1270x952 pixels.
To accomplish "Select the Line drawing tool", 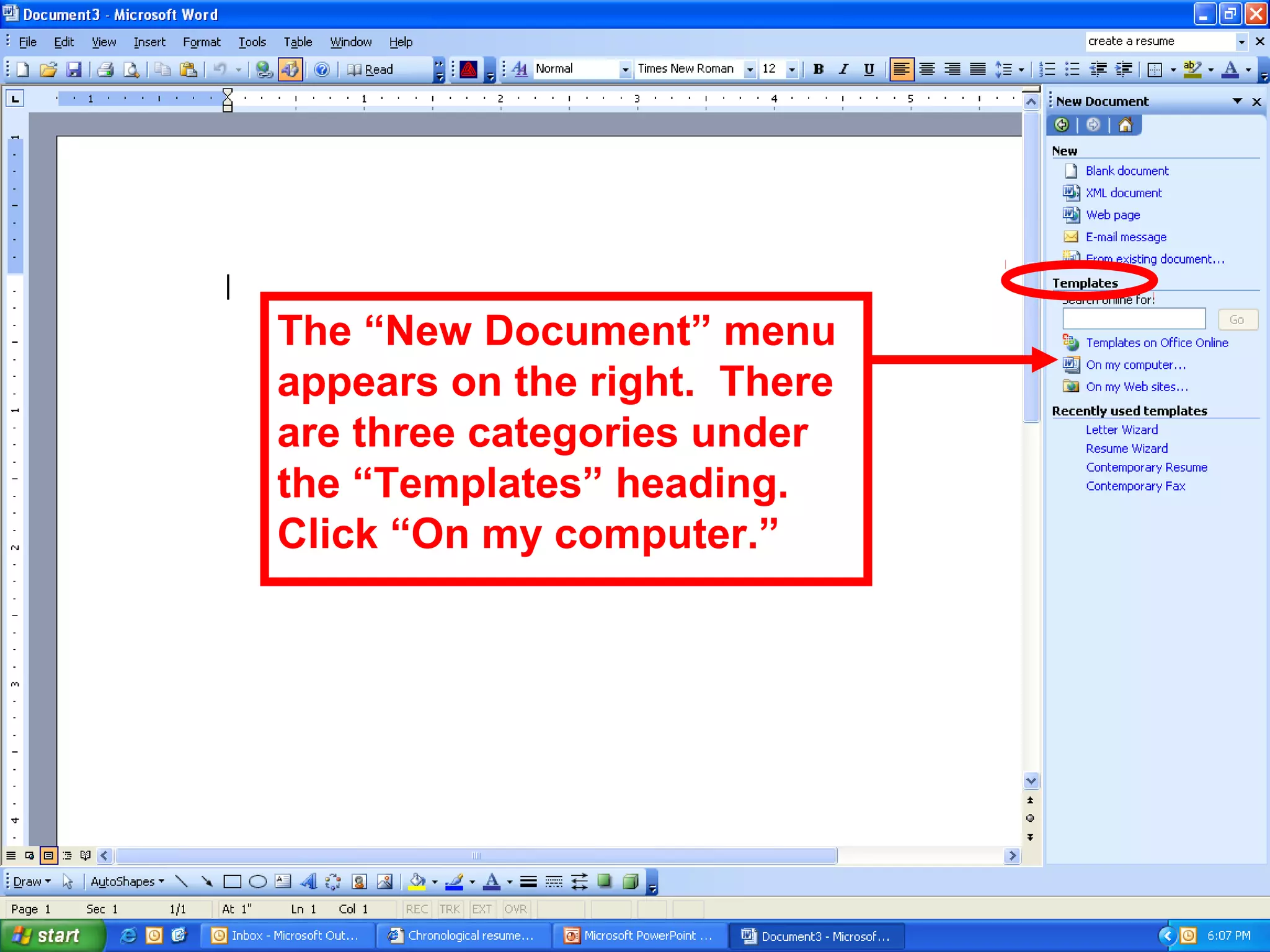I will click(181, 881).
